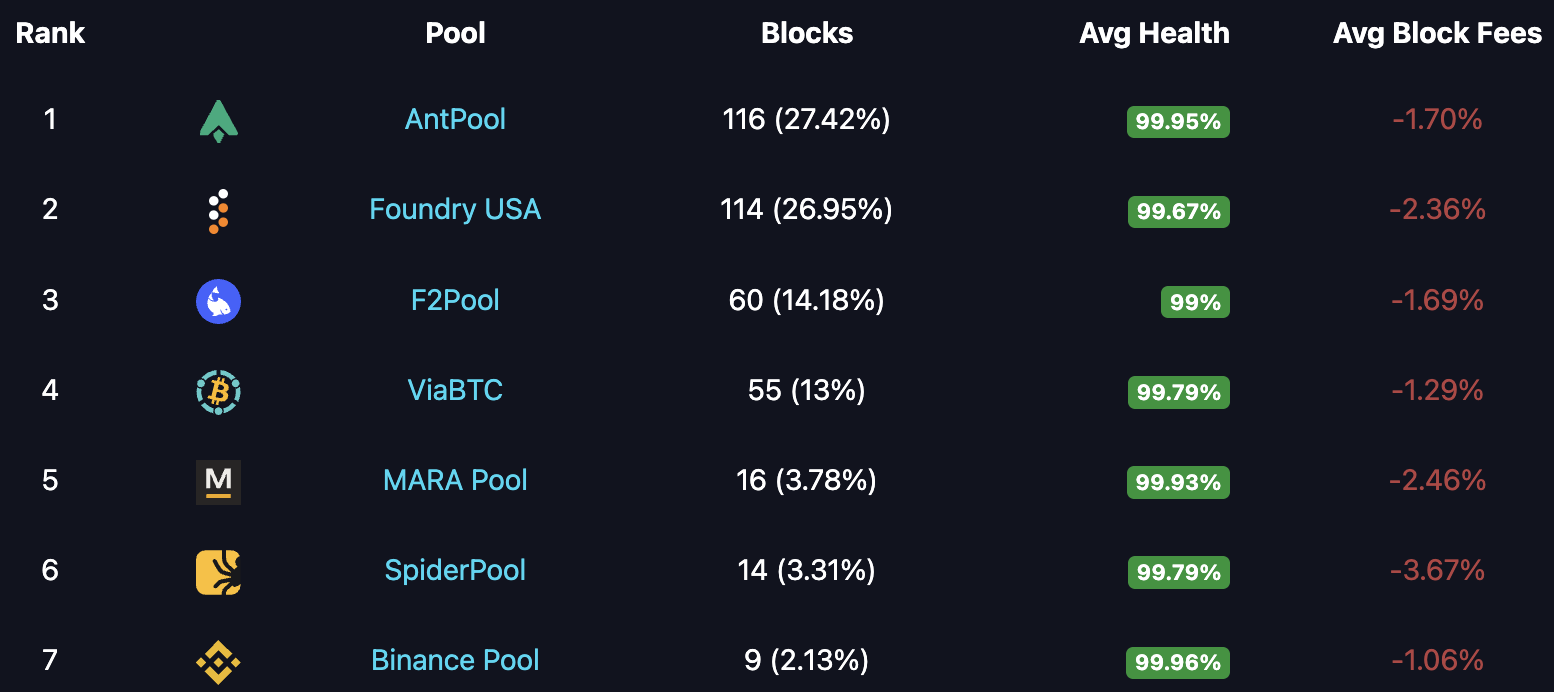The height and width of the screenshot is (692, 1554).
Task: Click the Blocks column header
Action: pyautogui.click(x=807, y=33)
